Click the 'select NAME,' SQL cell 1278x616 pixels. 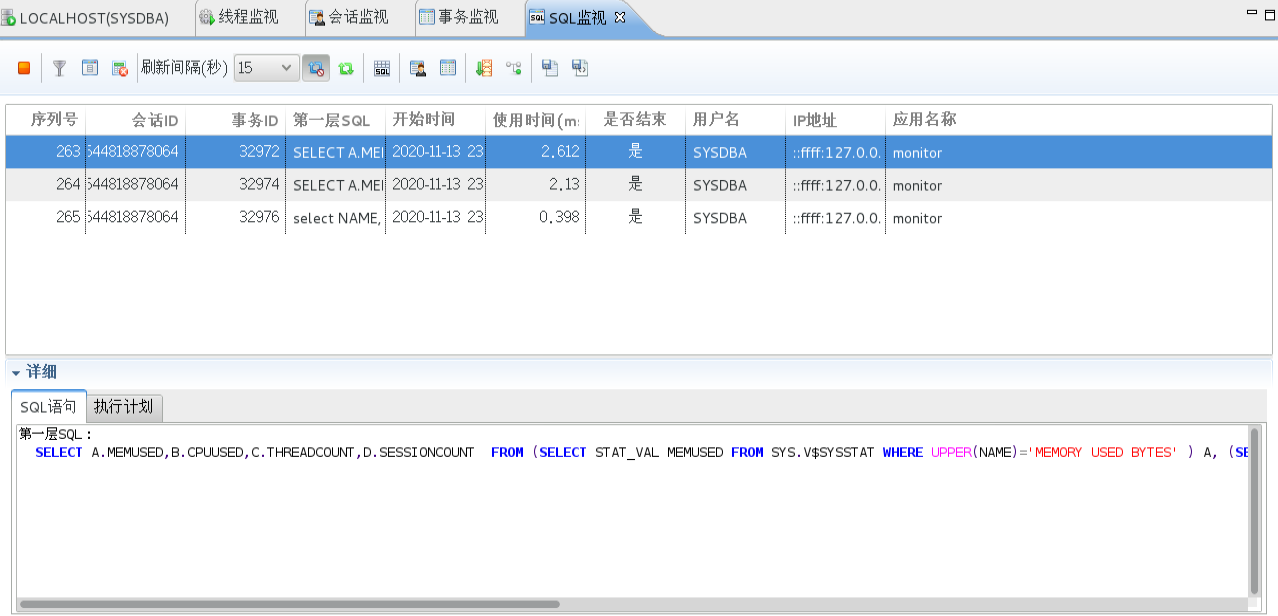point(337,218)
